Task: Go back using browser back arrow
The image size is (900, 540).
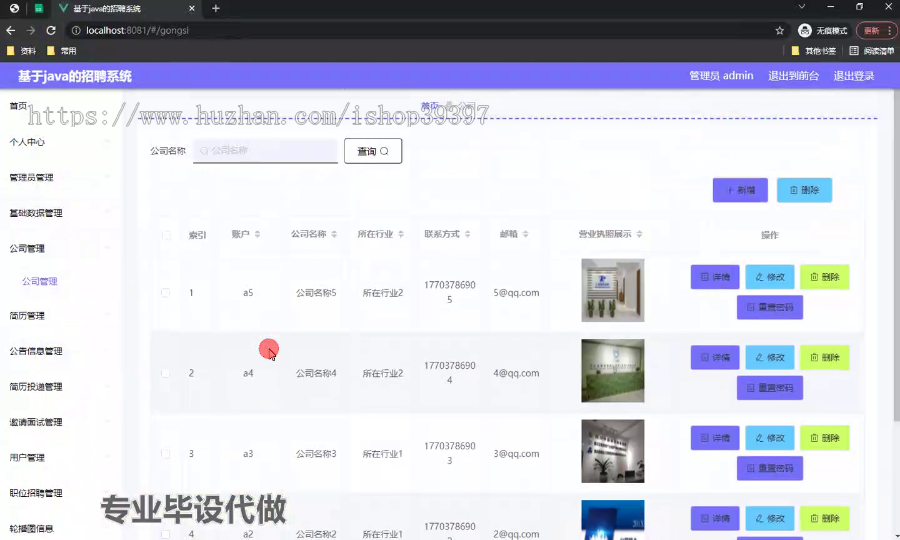Action: pos(10,30)
